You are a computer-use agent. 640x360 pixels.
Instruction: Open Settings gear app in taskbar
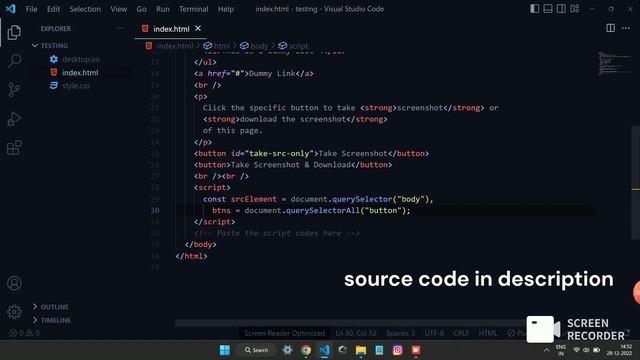(x=287, y=350)
